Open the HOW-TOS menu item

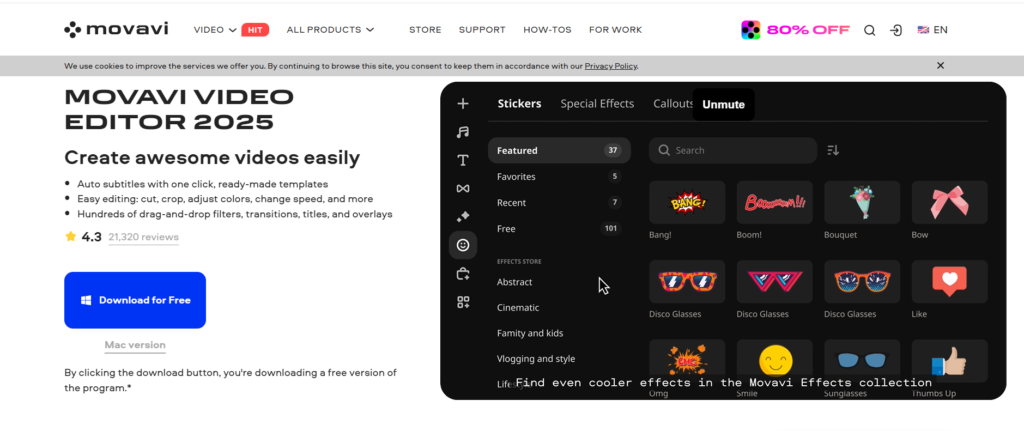point(547,30)
